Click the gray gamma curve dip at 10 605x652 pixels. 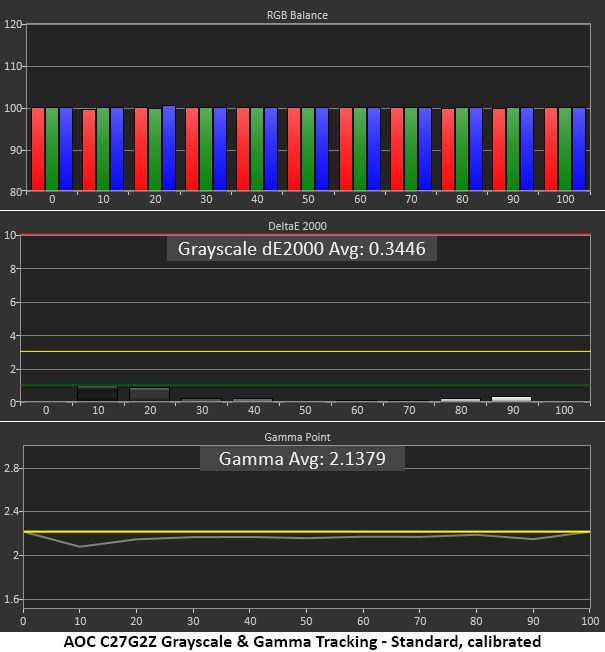coord(80,546)
